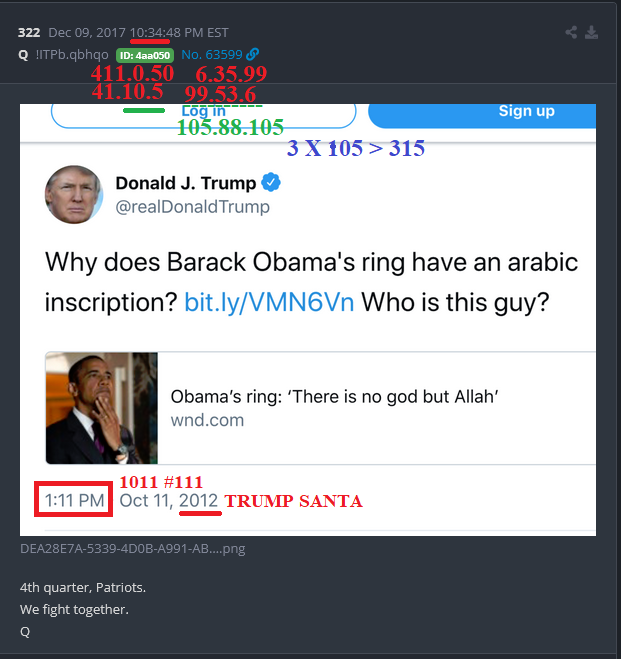The width and height of the screenshot is (621, 659).
Task: Click the Q !ITPb.qbhqo tripcode name
Action: [63, 55]
